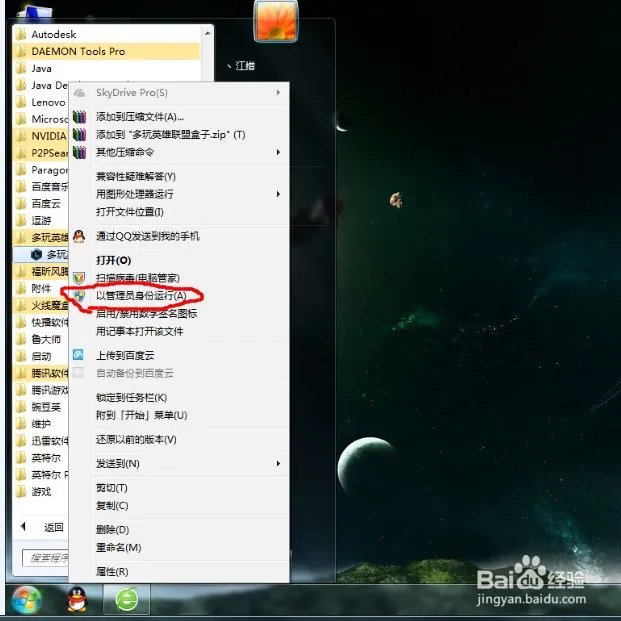This screenshot has width=621, height=621.
Task: Choose 附到「开始」菜单(U)
Action: coord(141,415)
